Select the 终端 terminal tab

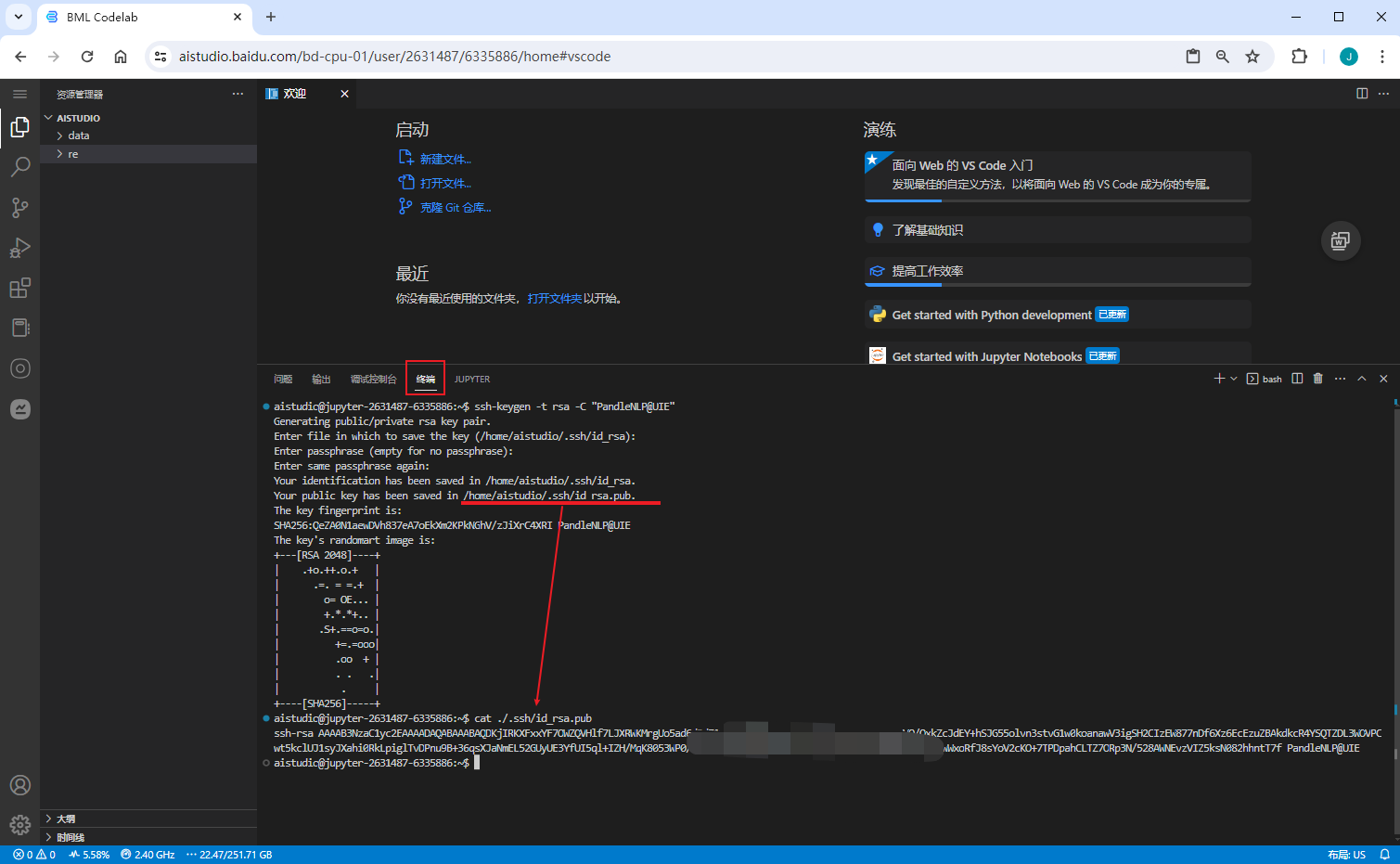(x=426, y=379)
